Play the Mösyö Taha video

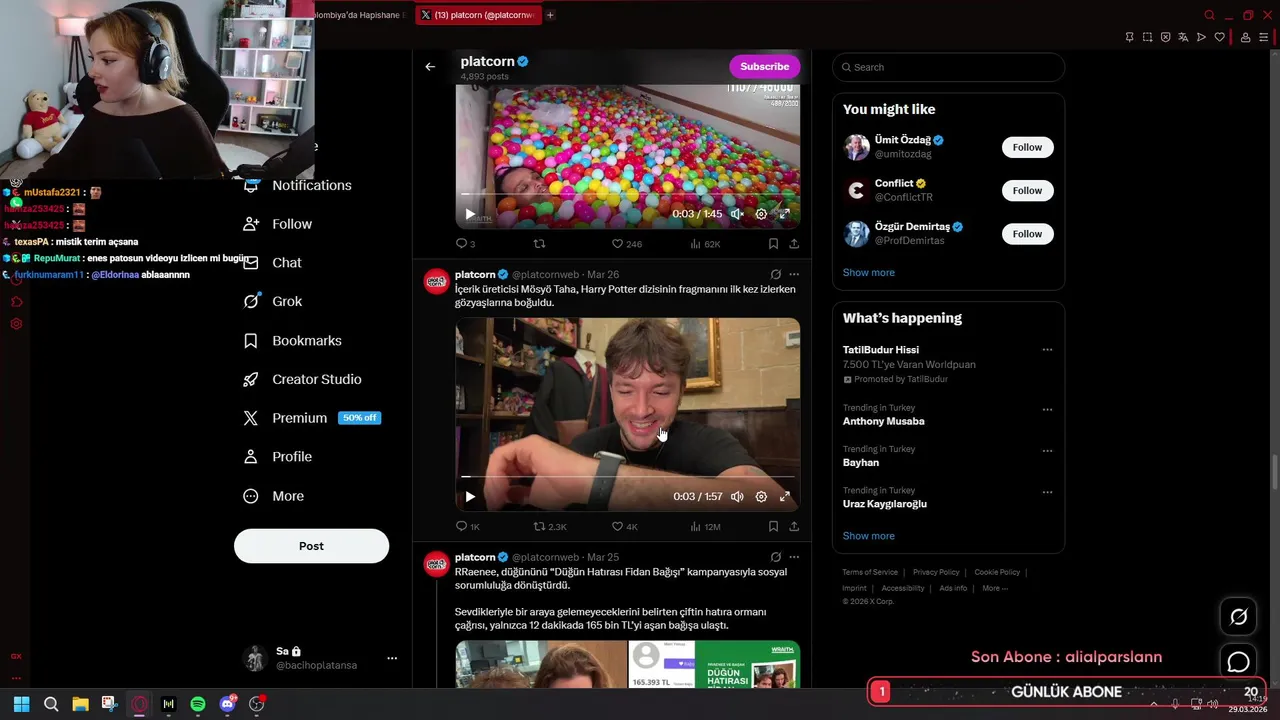click(470, 496)
